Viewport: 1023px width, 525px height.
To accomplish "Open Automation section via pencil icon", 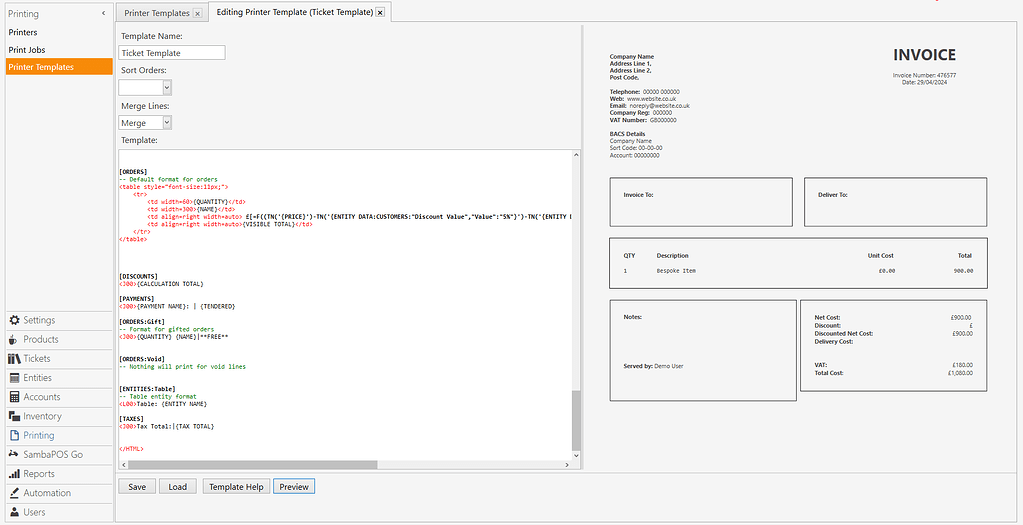I will tap(14, 492).
